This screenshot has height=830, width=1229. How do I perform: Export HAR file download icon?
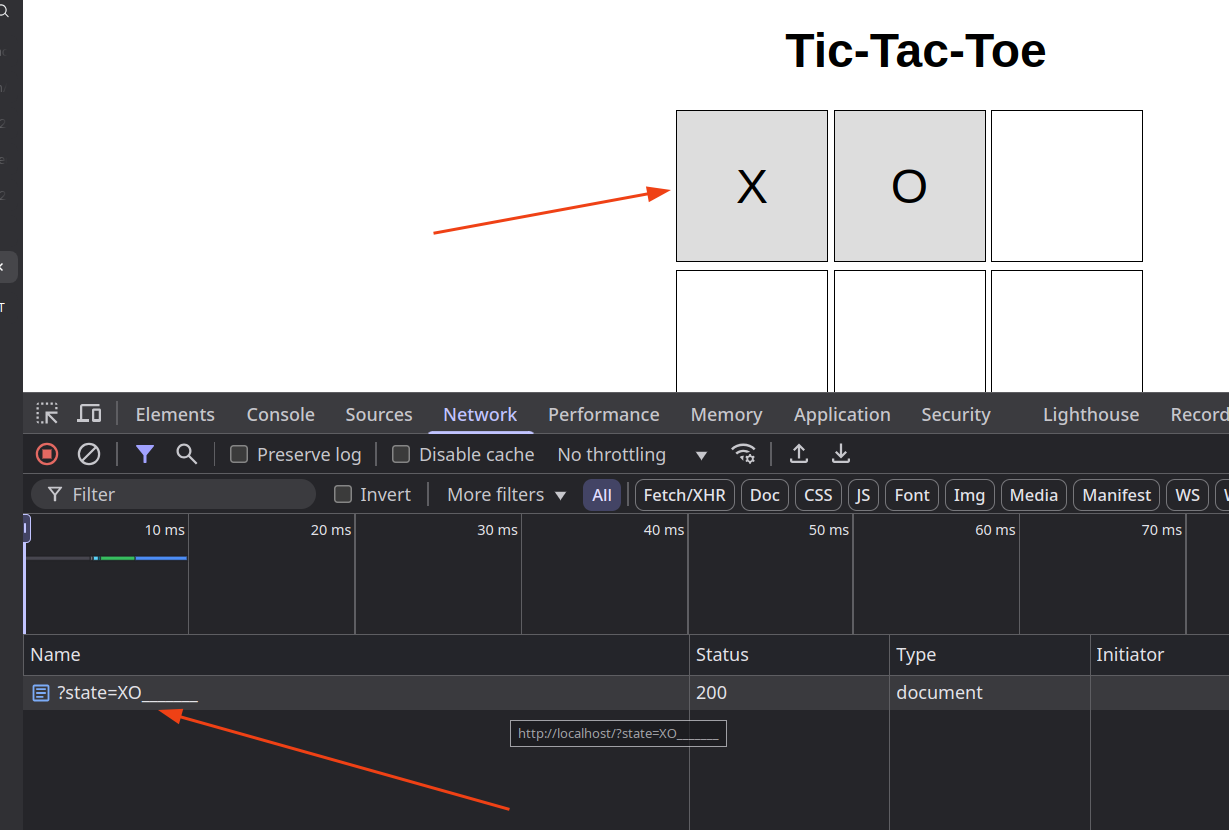pos(841,454)
